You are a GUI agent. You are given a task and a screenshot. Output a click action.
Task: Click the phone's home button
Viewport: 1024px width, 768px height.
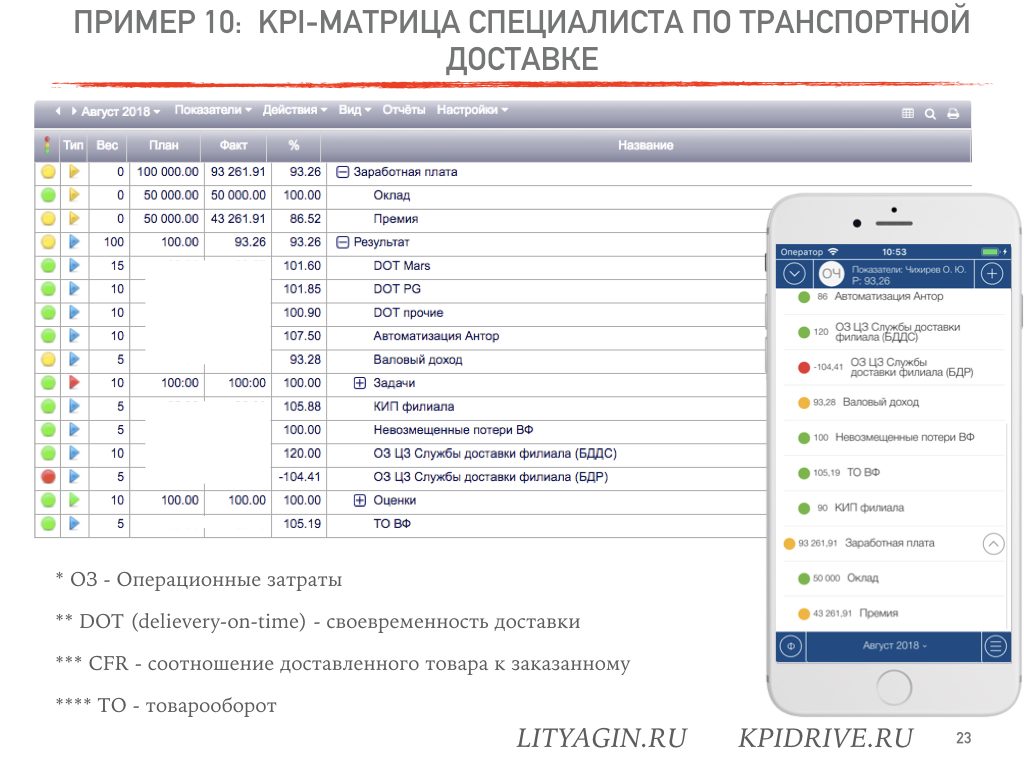pyautogui.click(x=894, y=687)
